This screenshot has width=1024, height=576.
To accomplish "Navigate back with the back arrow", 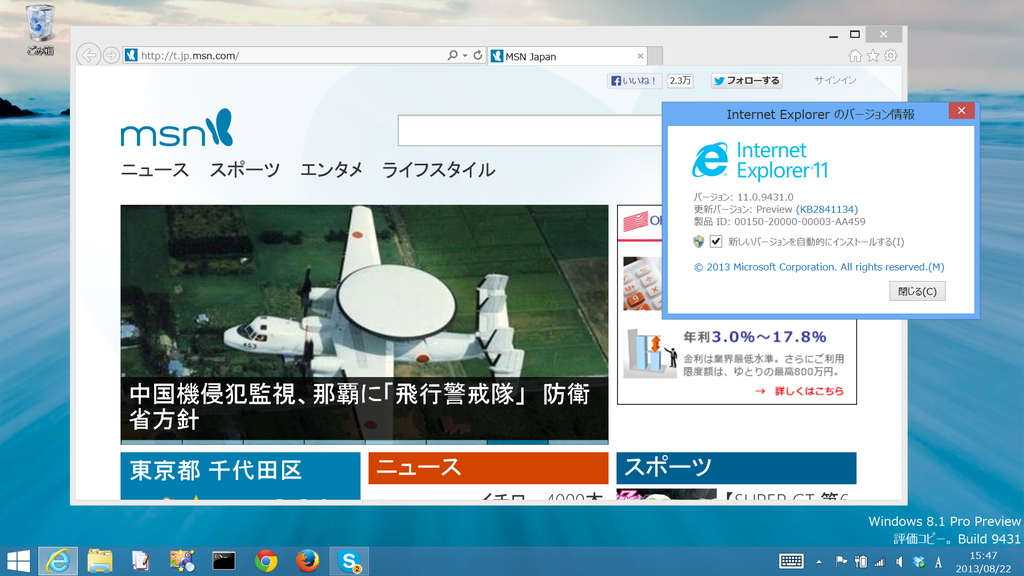I will [x=88, y=55].
